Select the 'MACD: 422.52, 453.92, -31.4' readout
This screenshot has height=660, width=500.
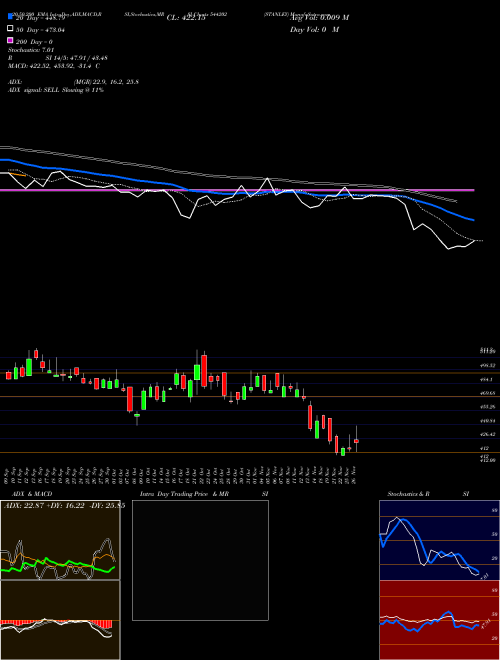[x=50, y=66]
